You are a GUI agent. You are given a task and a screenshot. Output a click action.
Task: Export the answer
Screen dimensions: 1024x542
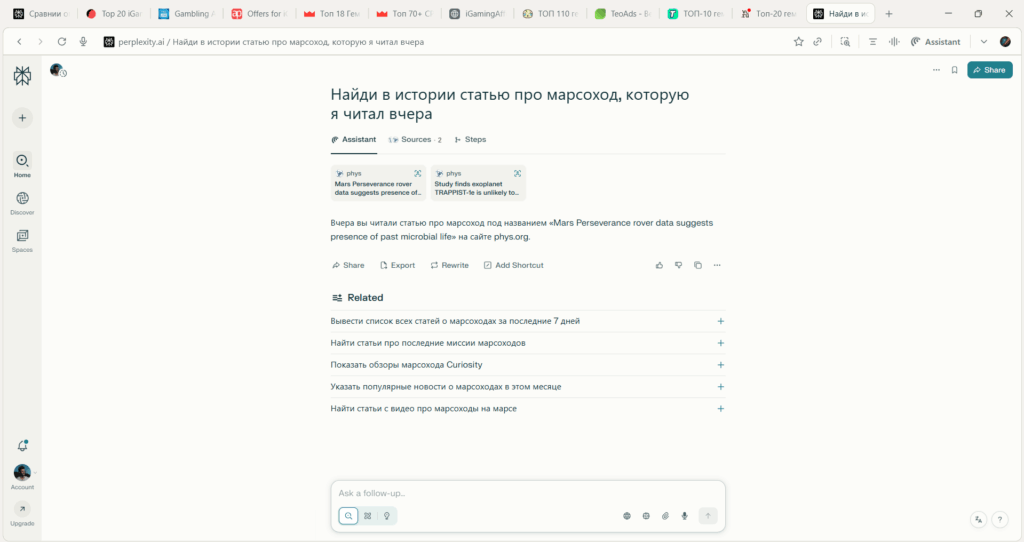(397, 265)
